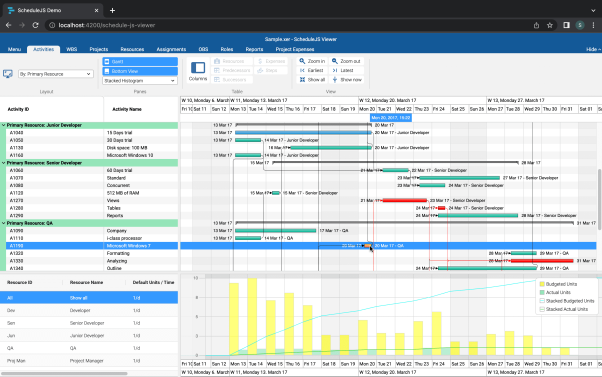
Task: Open a new browser tab
Action: (112, 10)
